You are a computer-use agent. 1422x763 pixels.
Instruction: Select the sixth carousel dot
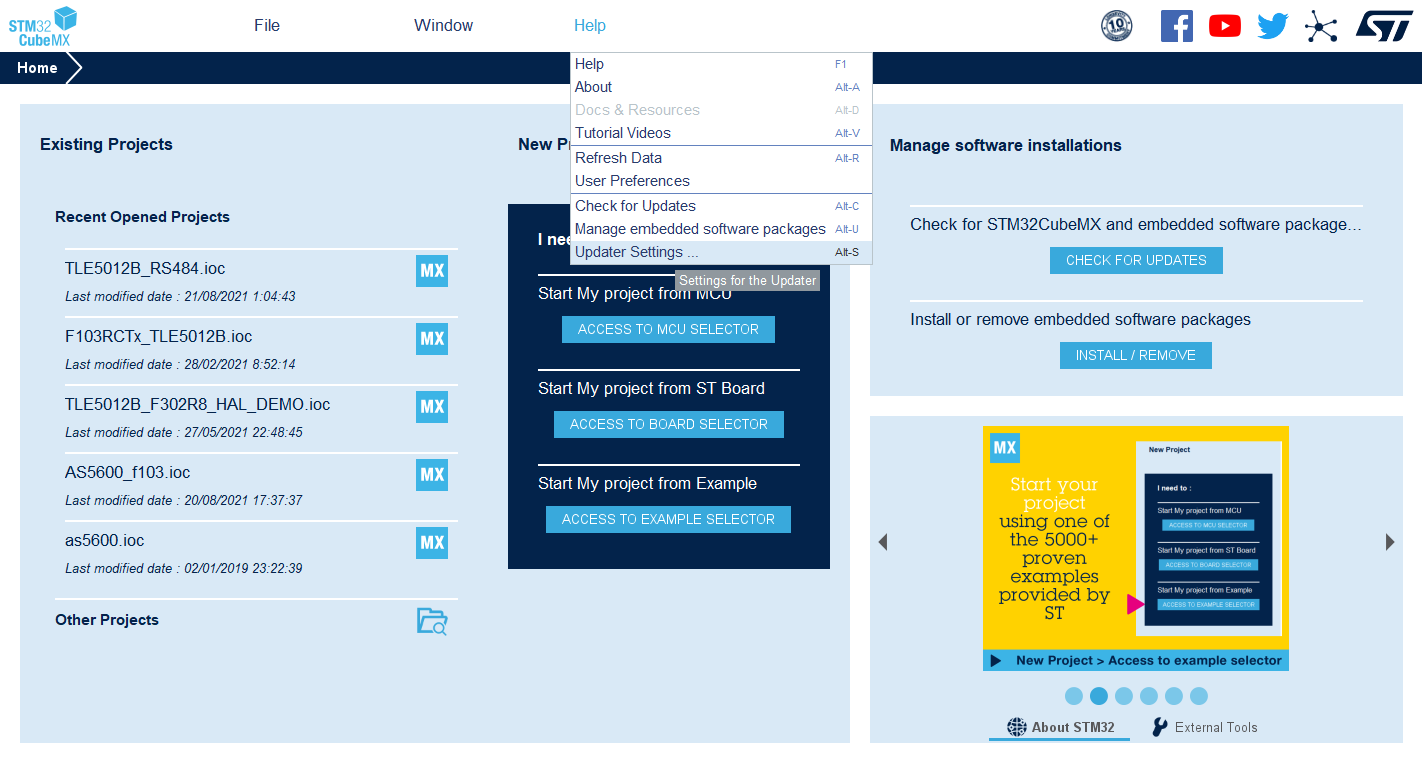point(1199,696)
